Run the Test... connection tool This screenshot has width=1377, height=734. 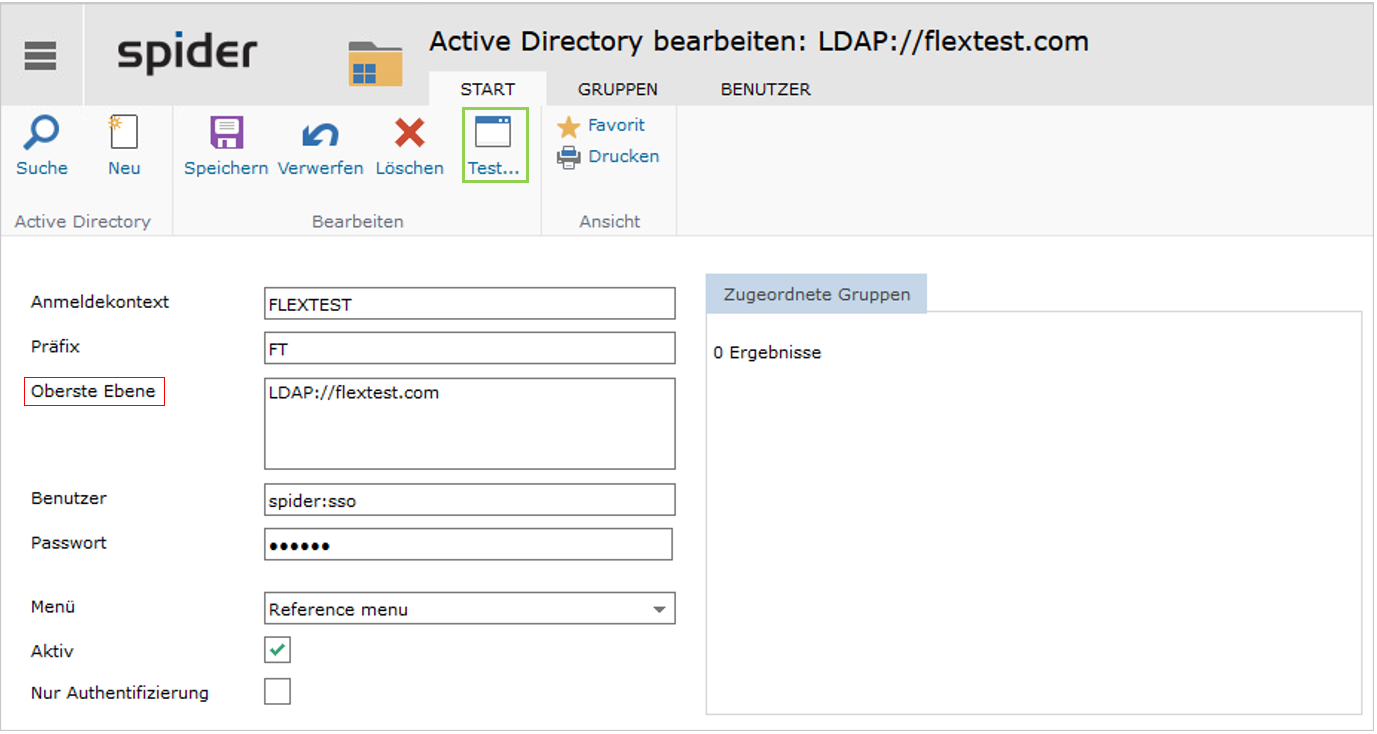(x=494, y=145)
